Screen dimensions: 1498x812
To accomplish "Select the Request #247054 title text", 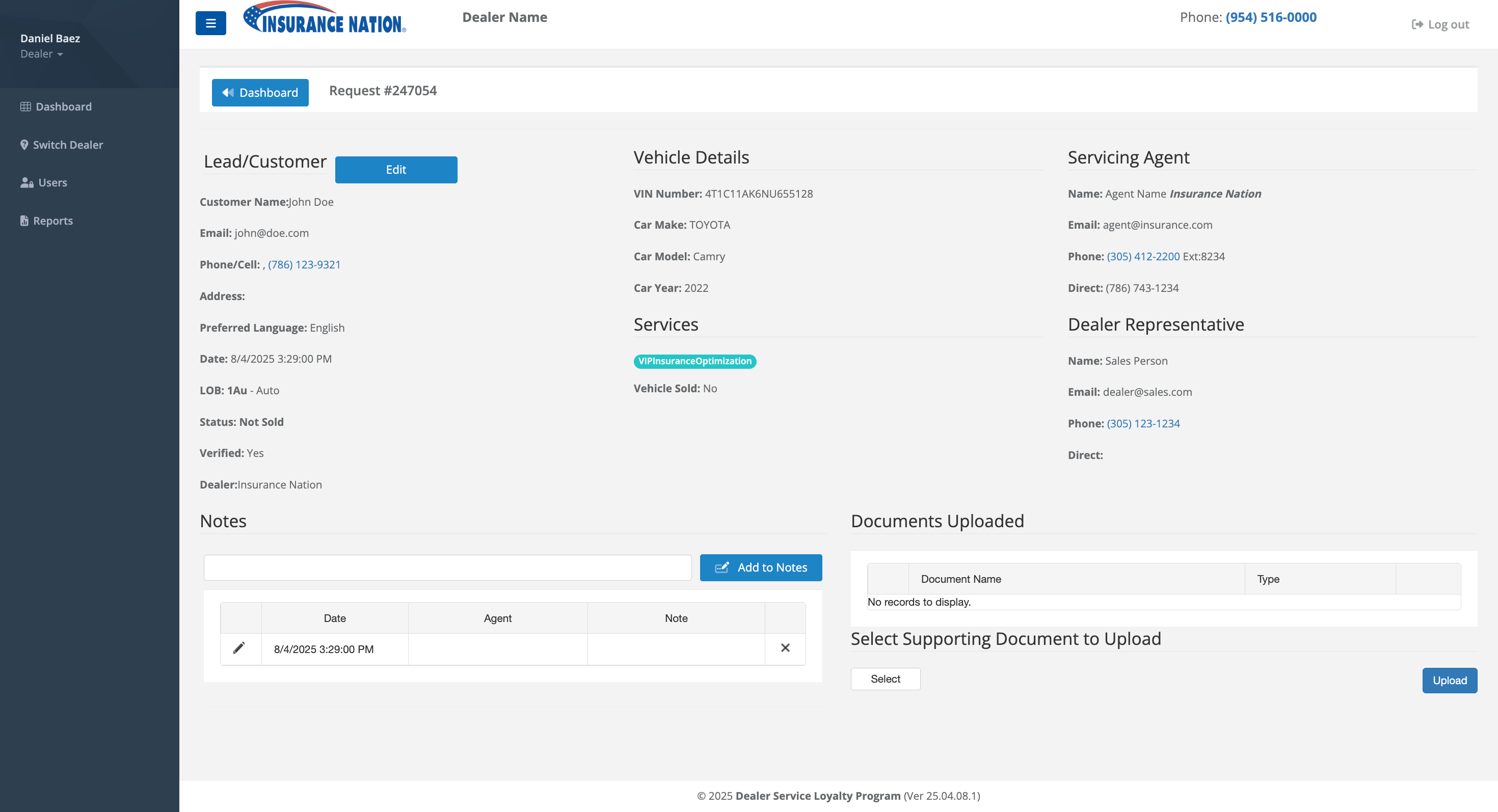I will tap(383, 91).
